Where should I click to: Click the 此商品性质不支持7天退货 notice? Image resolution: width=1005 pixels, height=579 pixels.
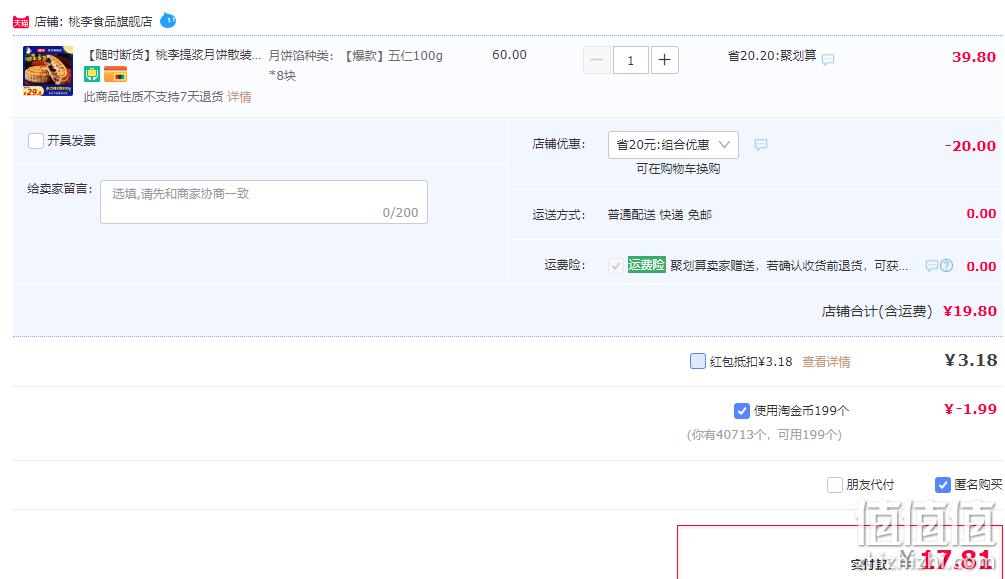point(154,97)
